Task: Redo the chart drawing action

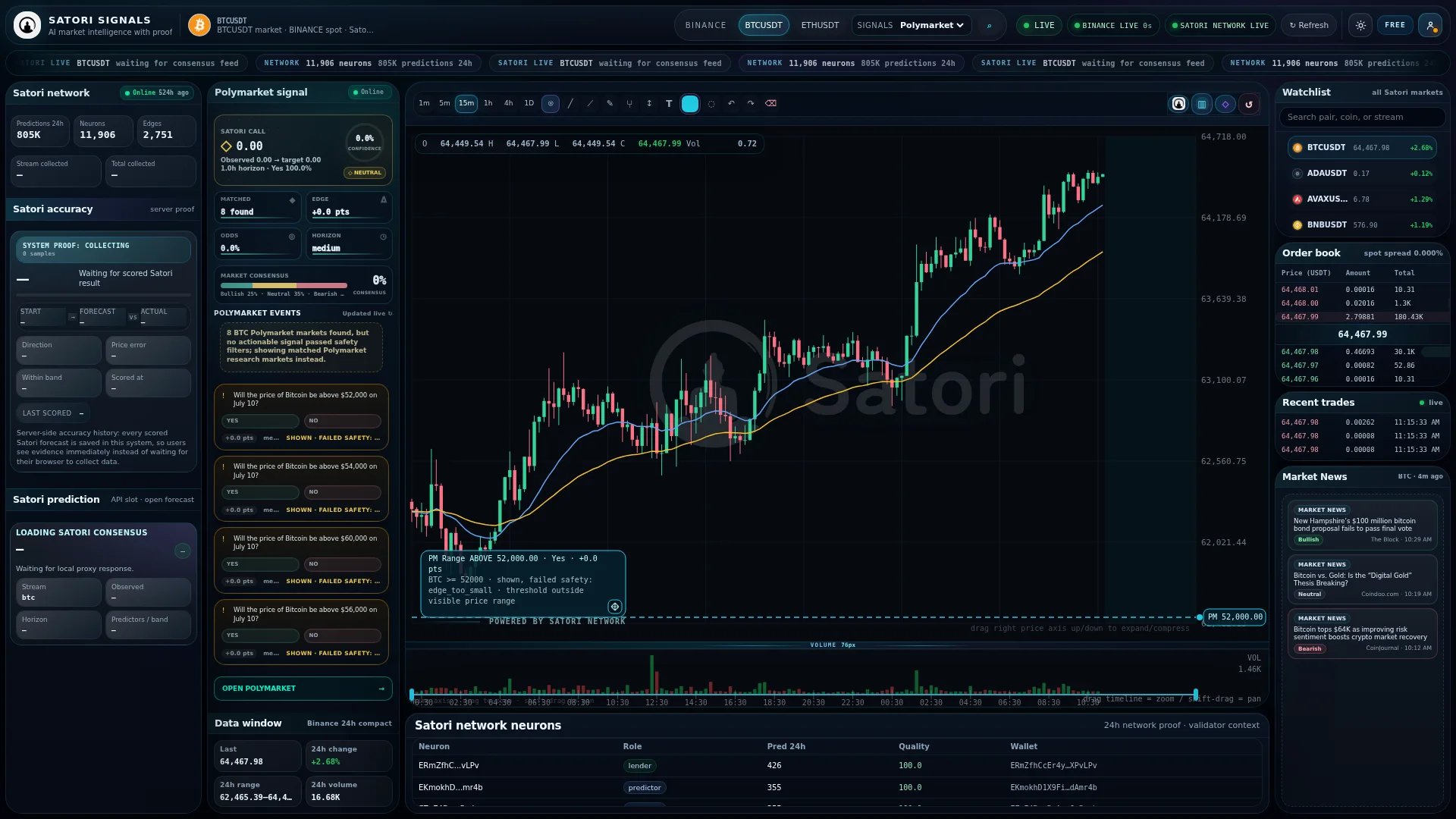Action: 751,104
